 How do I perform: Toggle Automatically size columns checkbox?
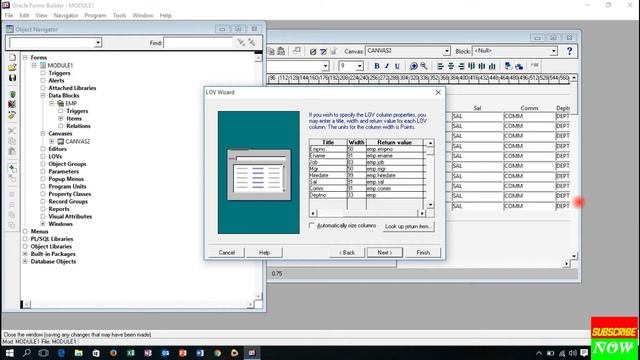click(312, 225)
